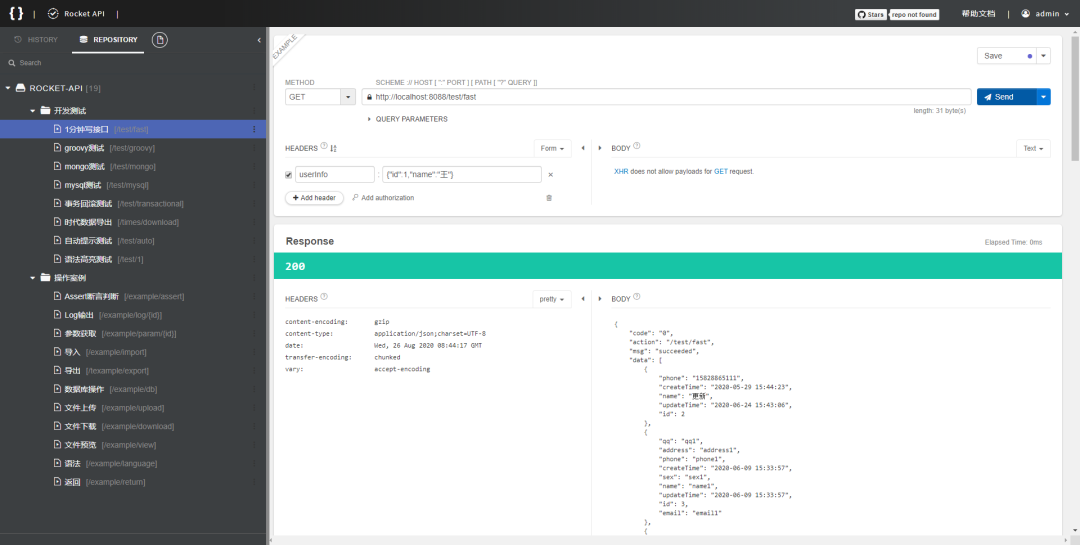Click the Rocket API checkmark icon
The height and width of the screenshot is (545, 1080).
pyautogui.click(x=53, y=14)
